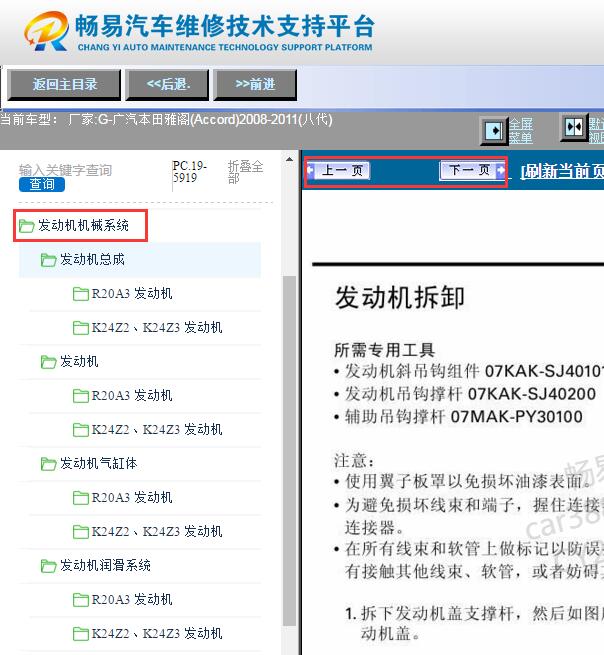Viewport: 604px width, 655px height.
Task: Select the 发动机总成 tree item
Action: [x=92, y=259]
